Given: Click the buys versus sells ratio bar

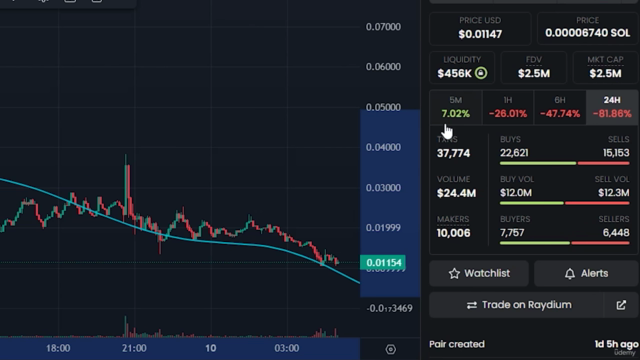Looking at the screenshot, I should point(564,163).
